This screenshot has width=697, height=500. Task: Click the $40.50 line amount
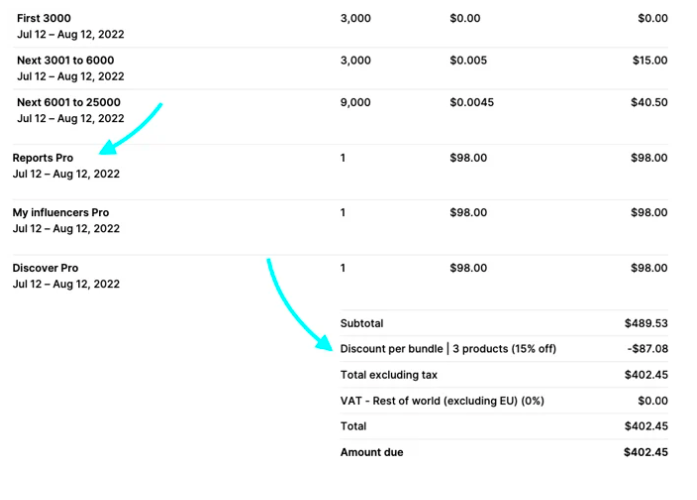tap(649, 102)
